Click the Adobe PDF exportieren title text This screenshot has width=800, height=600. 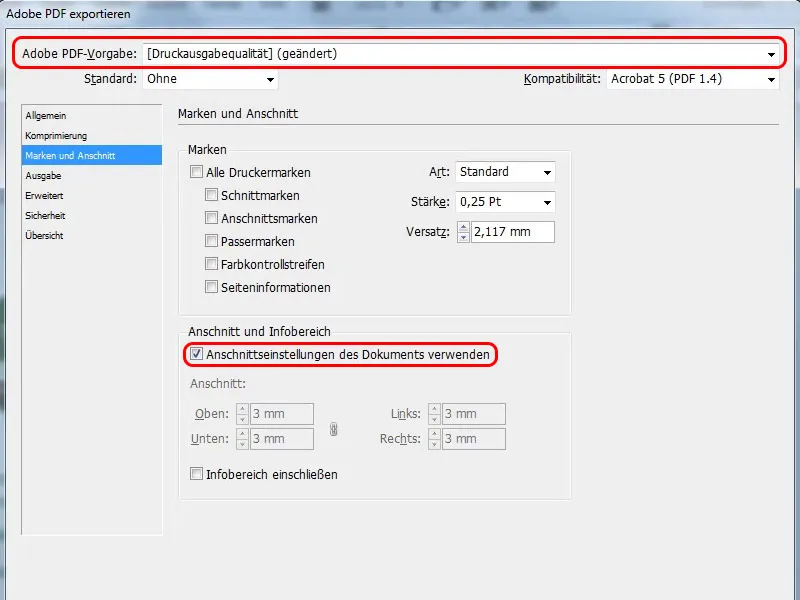click(x=68, y=14)
